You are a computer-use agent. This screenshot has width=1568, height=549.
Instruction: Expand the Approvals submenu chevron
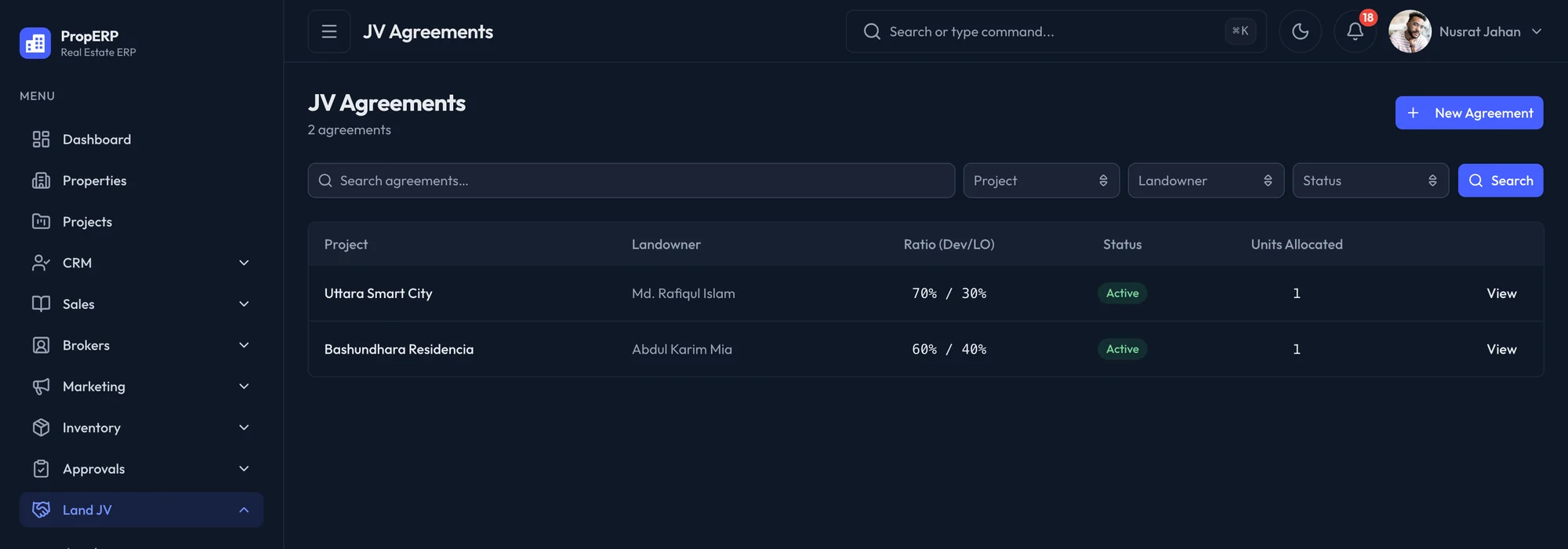244,469
